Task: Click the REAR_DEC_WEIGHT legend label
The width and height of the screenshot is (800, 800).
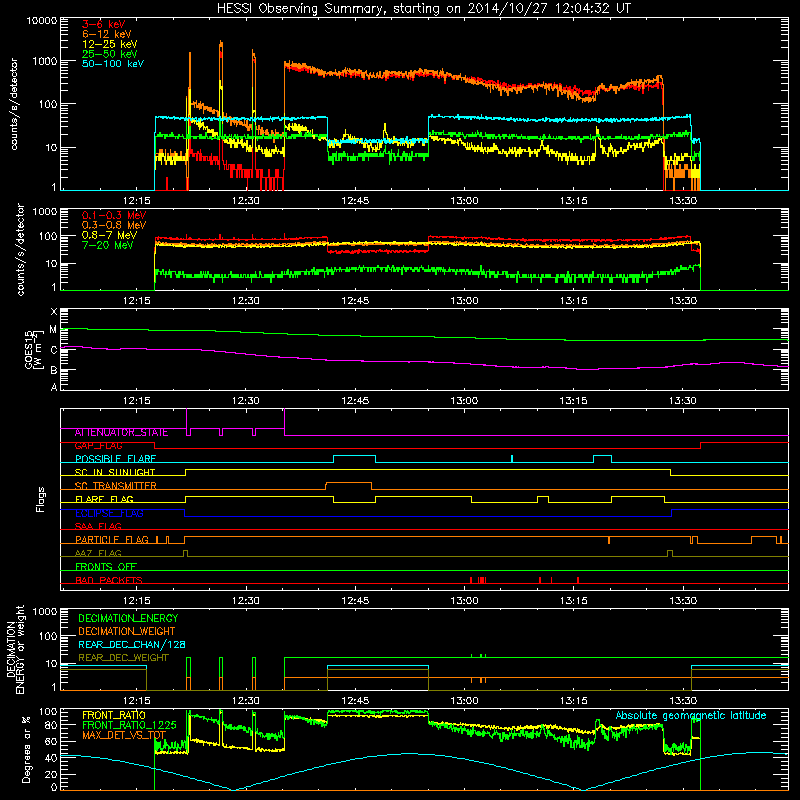Action: (123, 658)
